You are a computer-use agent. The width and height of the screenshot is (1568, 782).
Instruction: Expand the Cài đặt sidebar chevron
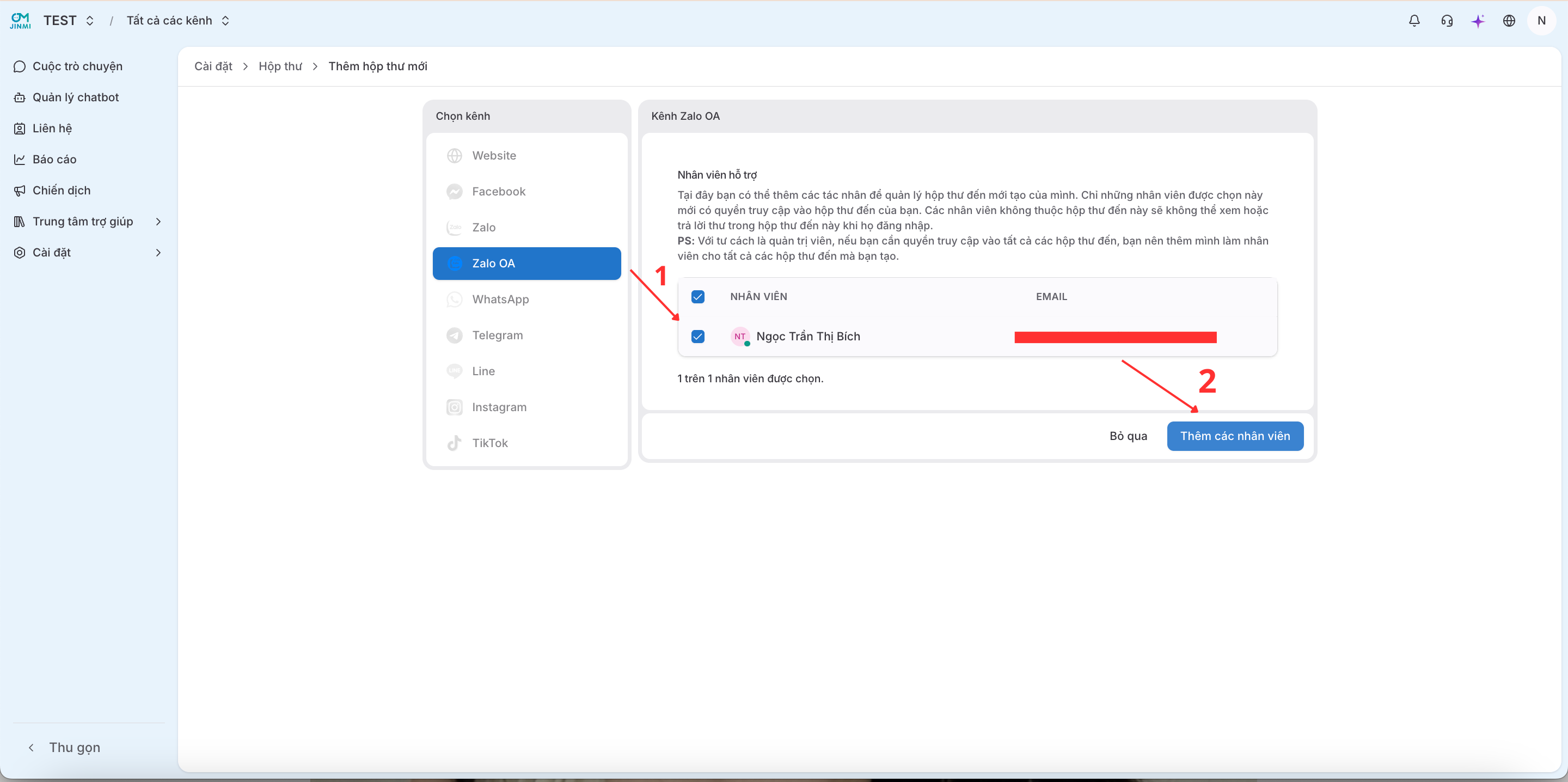point(158,253)
